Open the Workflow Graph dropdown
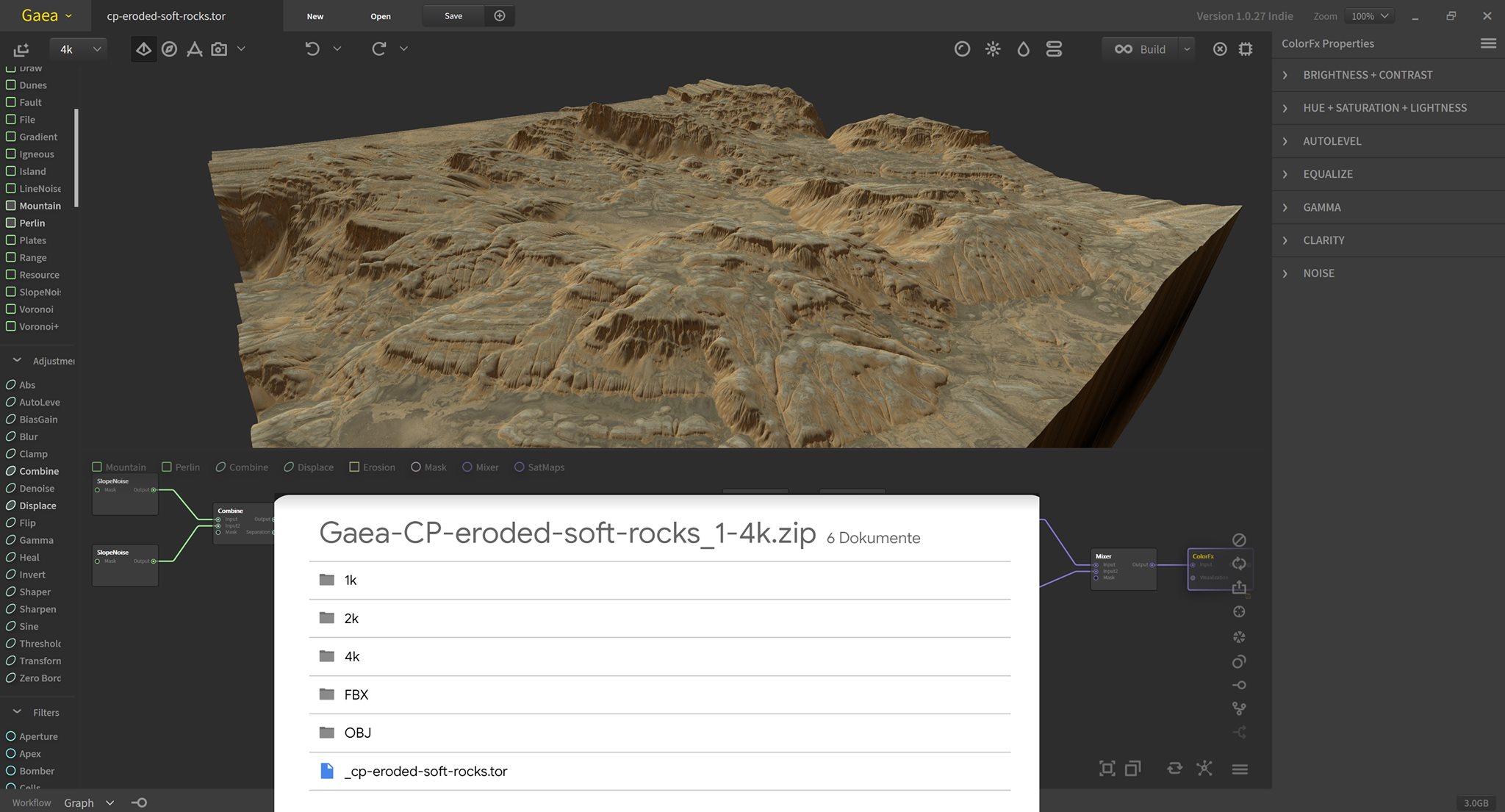 pos(89,803)
